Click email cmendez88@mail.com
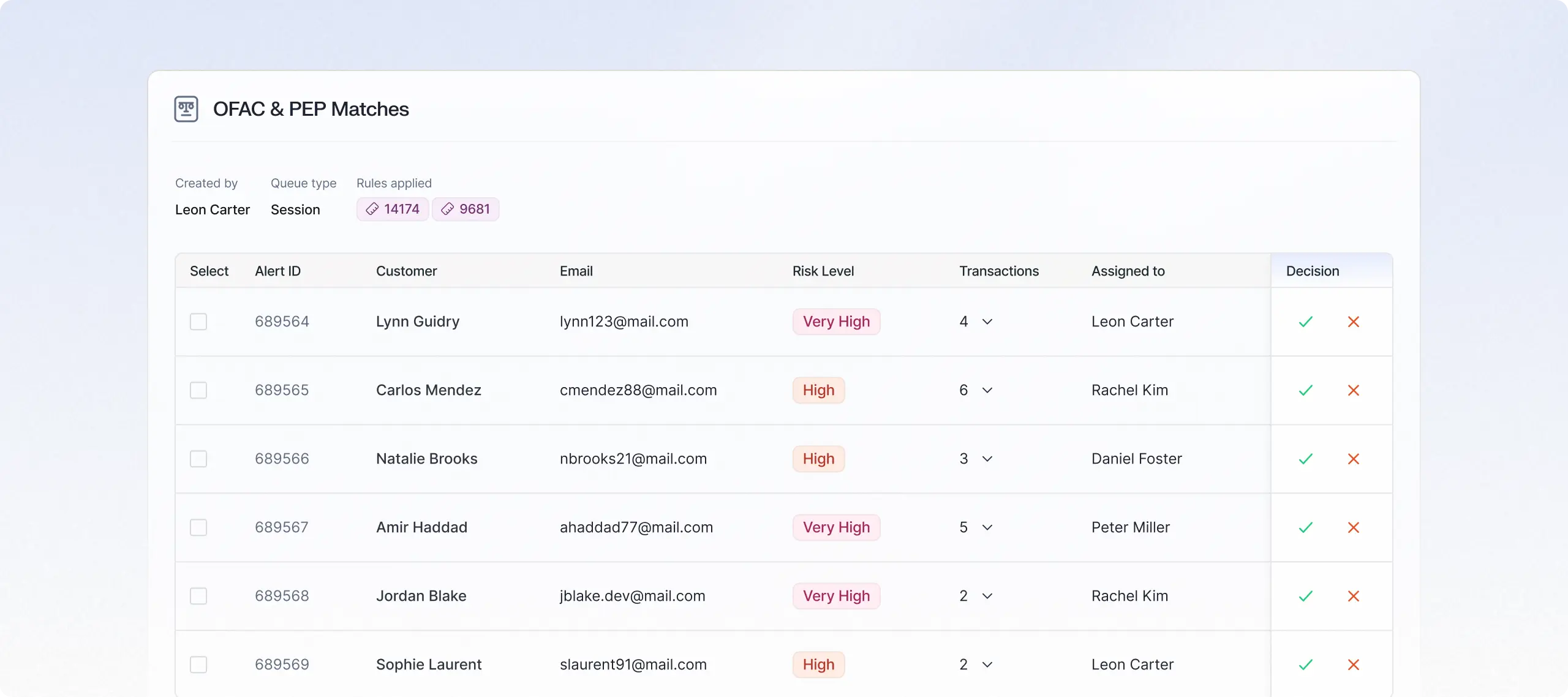This screenshot has width=1568, height=697. (638, 390)
